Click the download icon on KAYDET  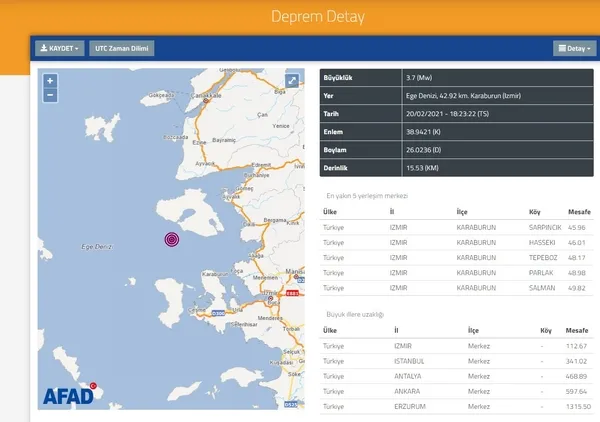point(43,48)
